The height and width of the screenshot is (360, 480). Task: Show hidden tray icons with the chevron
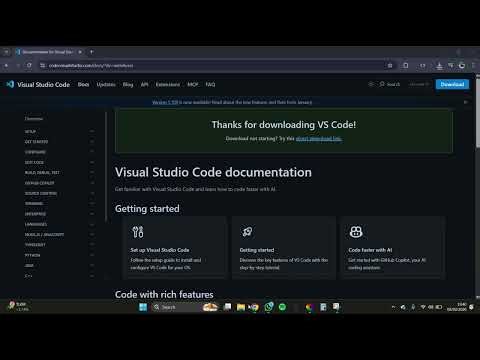coord(394,307)
